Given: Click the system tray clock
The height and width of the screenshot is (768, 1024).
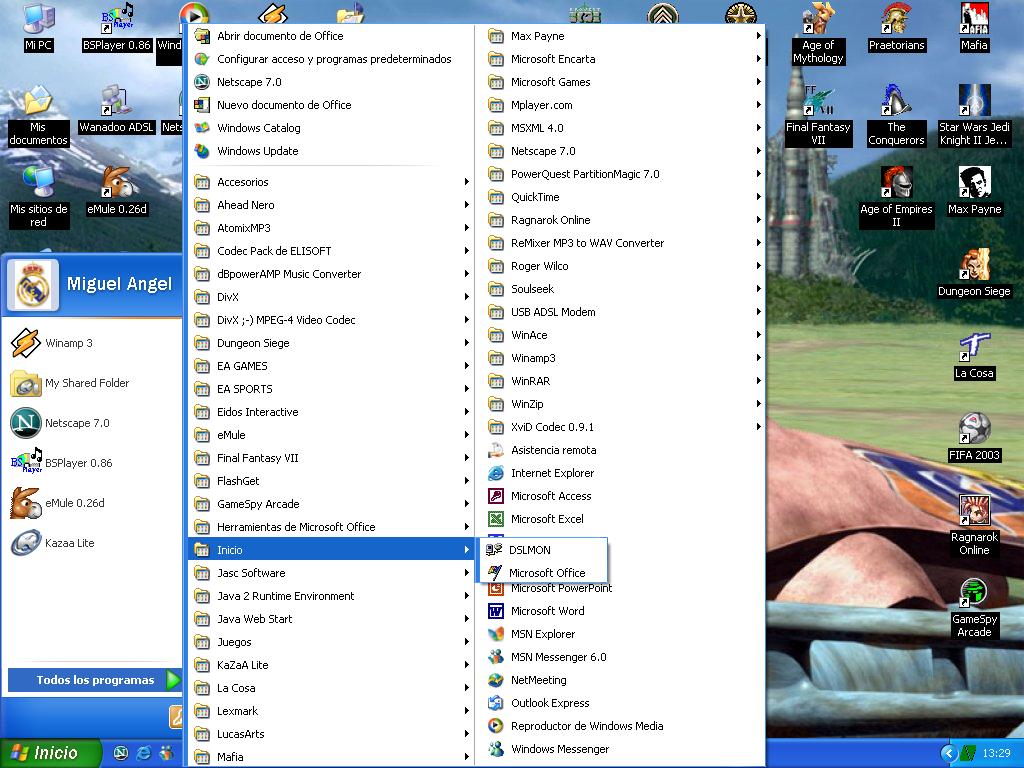Looking at the screenshot, I should (996, 753).
